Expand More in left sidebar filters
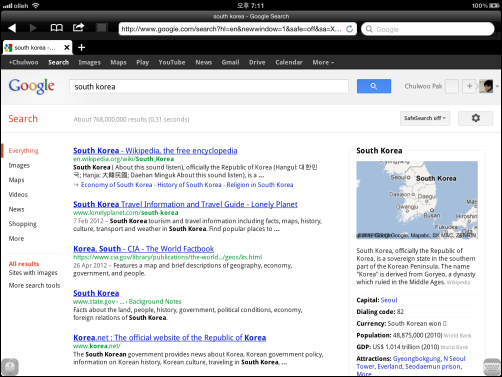502x377 pixels. [16, 238]
